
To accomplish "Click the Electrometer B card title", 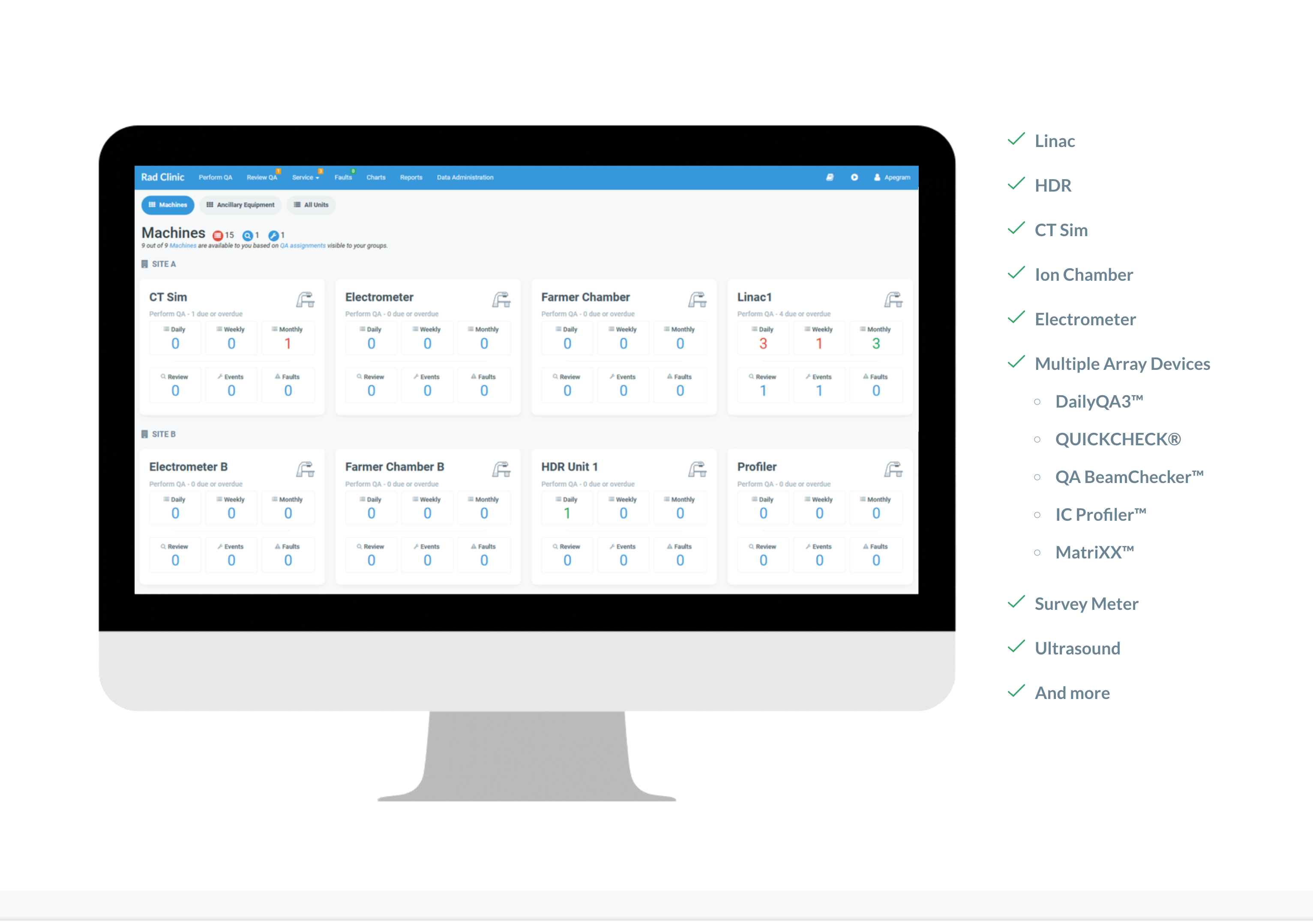I will click(x=188, y=467).
